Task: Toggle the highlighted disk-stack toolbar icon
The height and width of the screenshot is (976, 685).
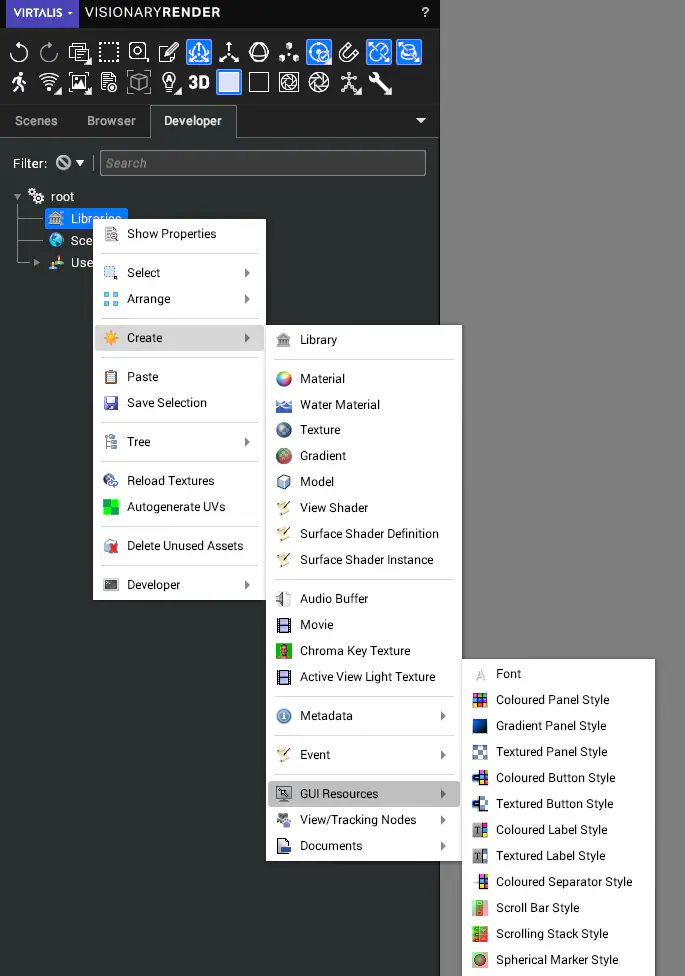Action: point(409,52)
